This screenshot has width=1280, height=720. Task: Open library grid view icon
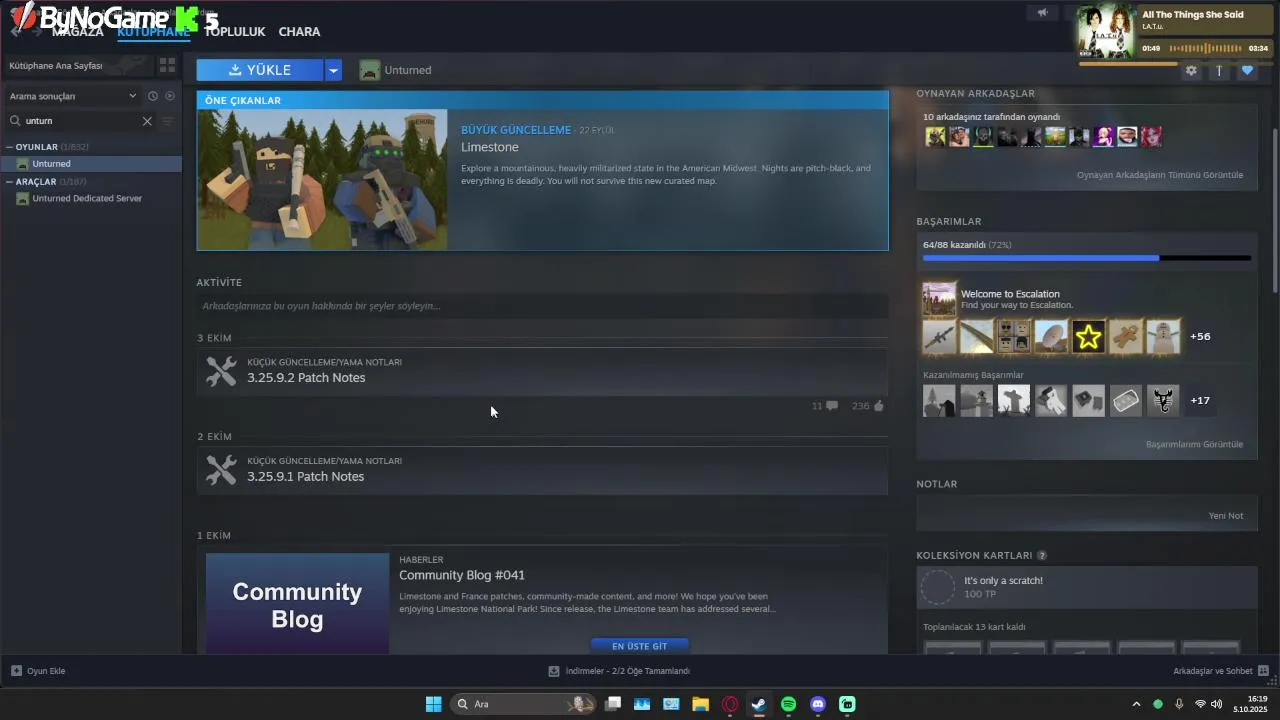(x=167, y=65)
